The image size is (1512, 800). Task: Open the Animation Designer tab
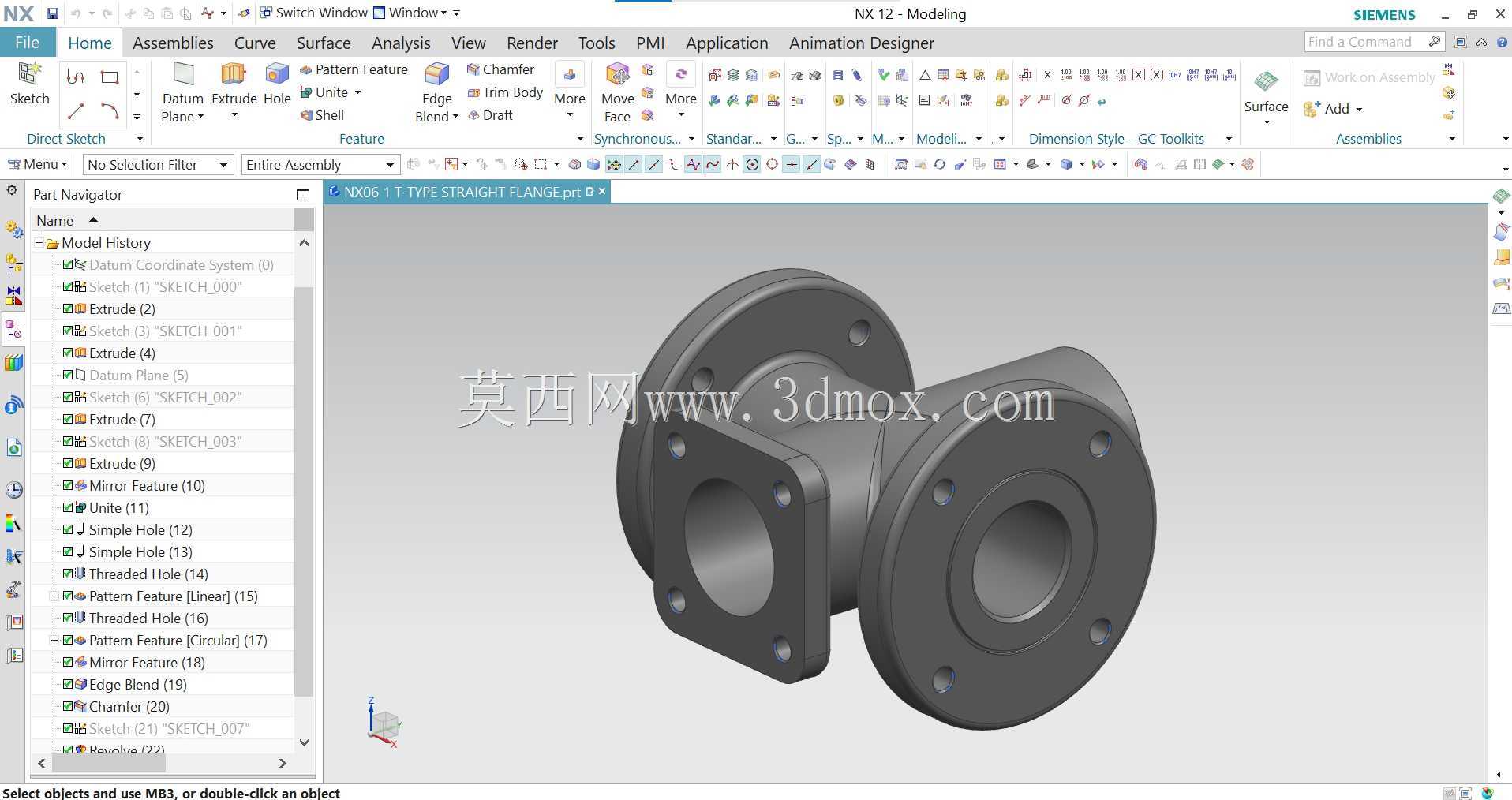click(x=862, y=43)
